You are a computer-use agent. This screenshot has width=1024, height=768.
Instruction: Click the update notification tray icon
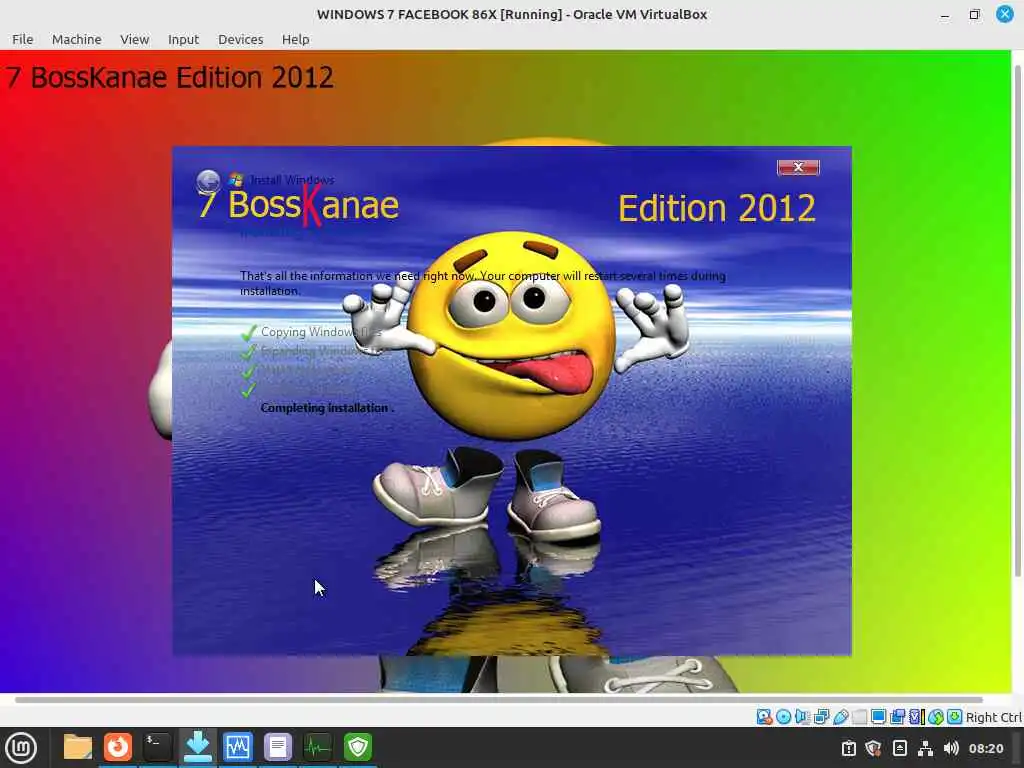point(848,748)
